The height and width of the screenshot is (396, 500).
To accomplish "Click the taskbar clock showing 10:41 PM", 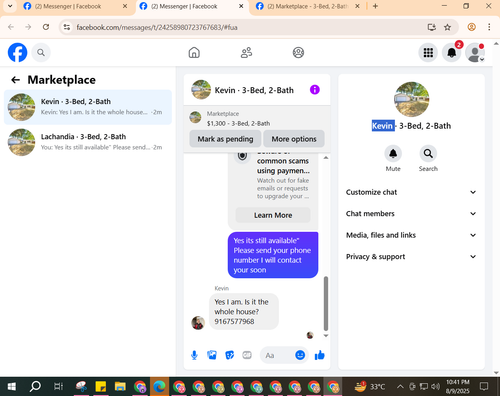I will click(x=458, y=387).
